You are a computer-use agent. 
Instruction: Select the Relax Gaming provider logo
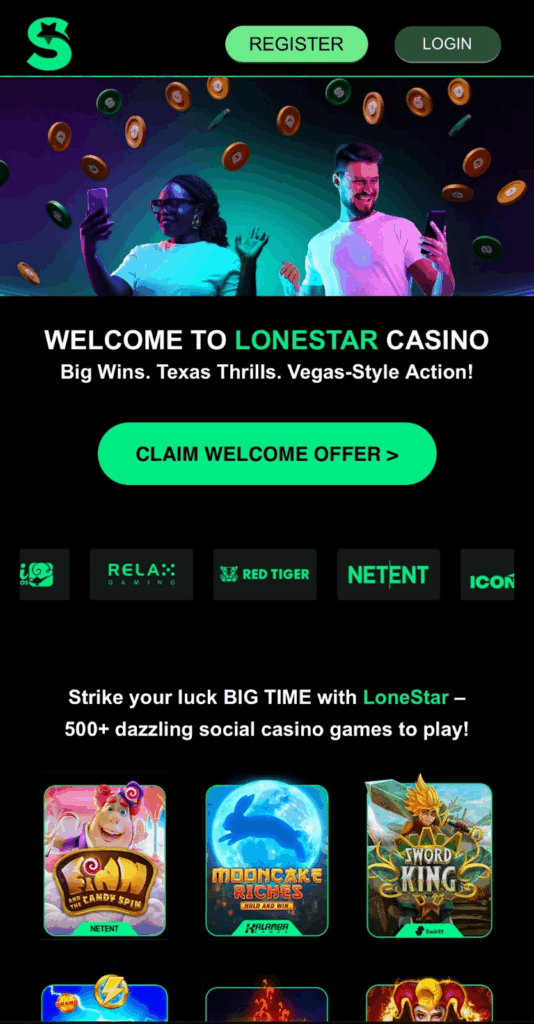coord(141,574)
